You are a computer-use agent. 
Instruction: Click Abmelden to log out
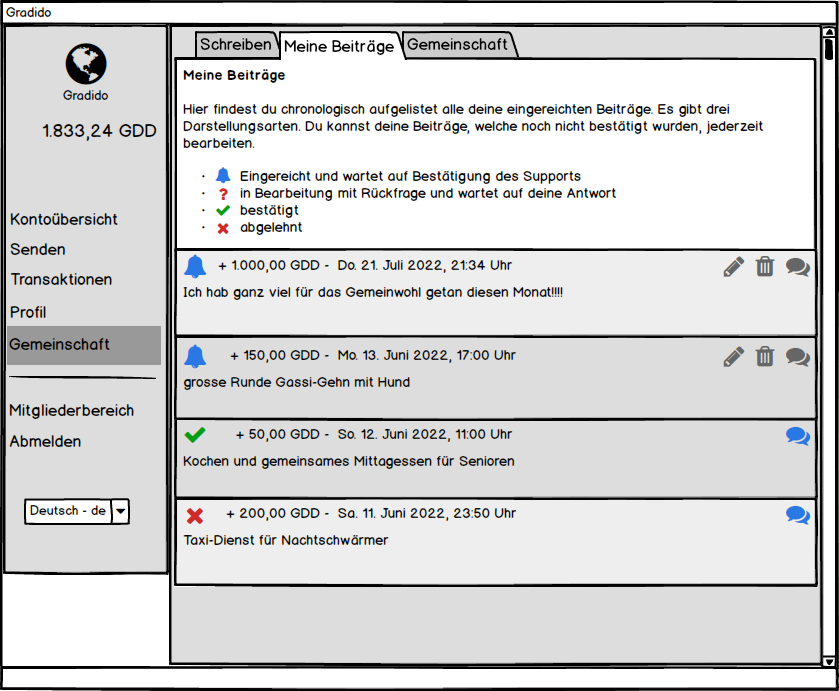pyautogui.click(x=45, y=442)
